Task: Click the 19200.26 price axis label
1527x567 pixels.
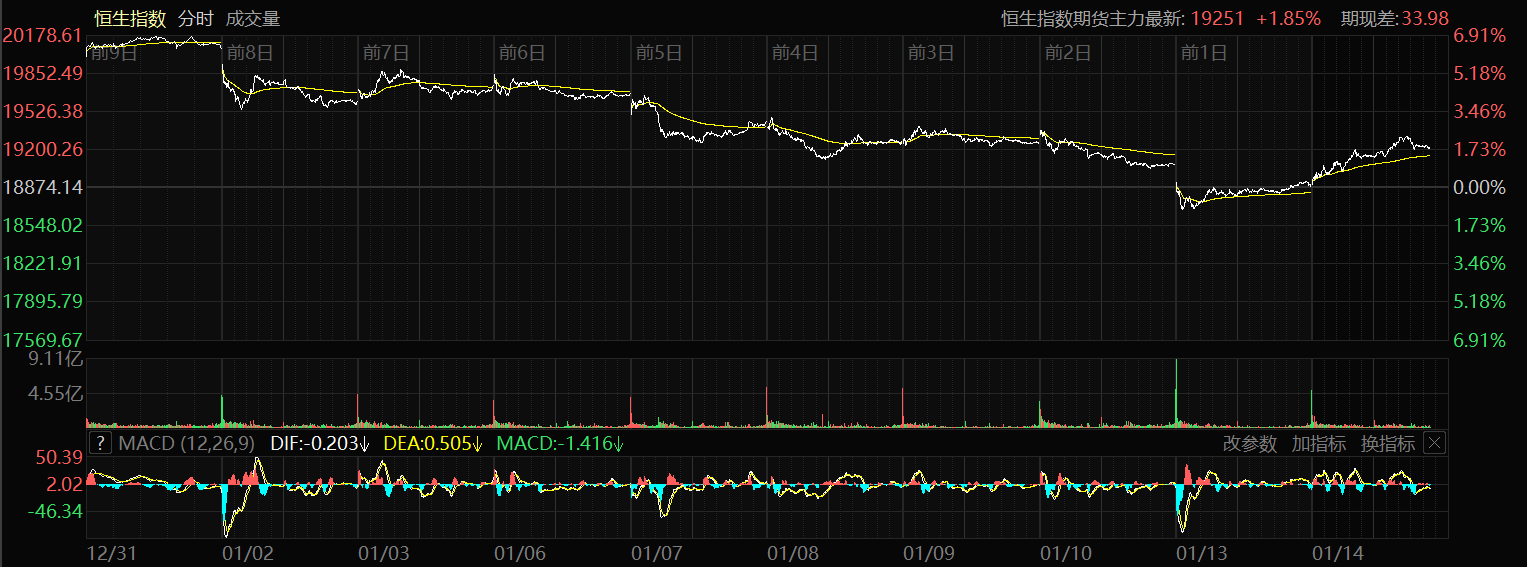Action: click(x=42, y=149)
